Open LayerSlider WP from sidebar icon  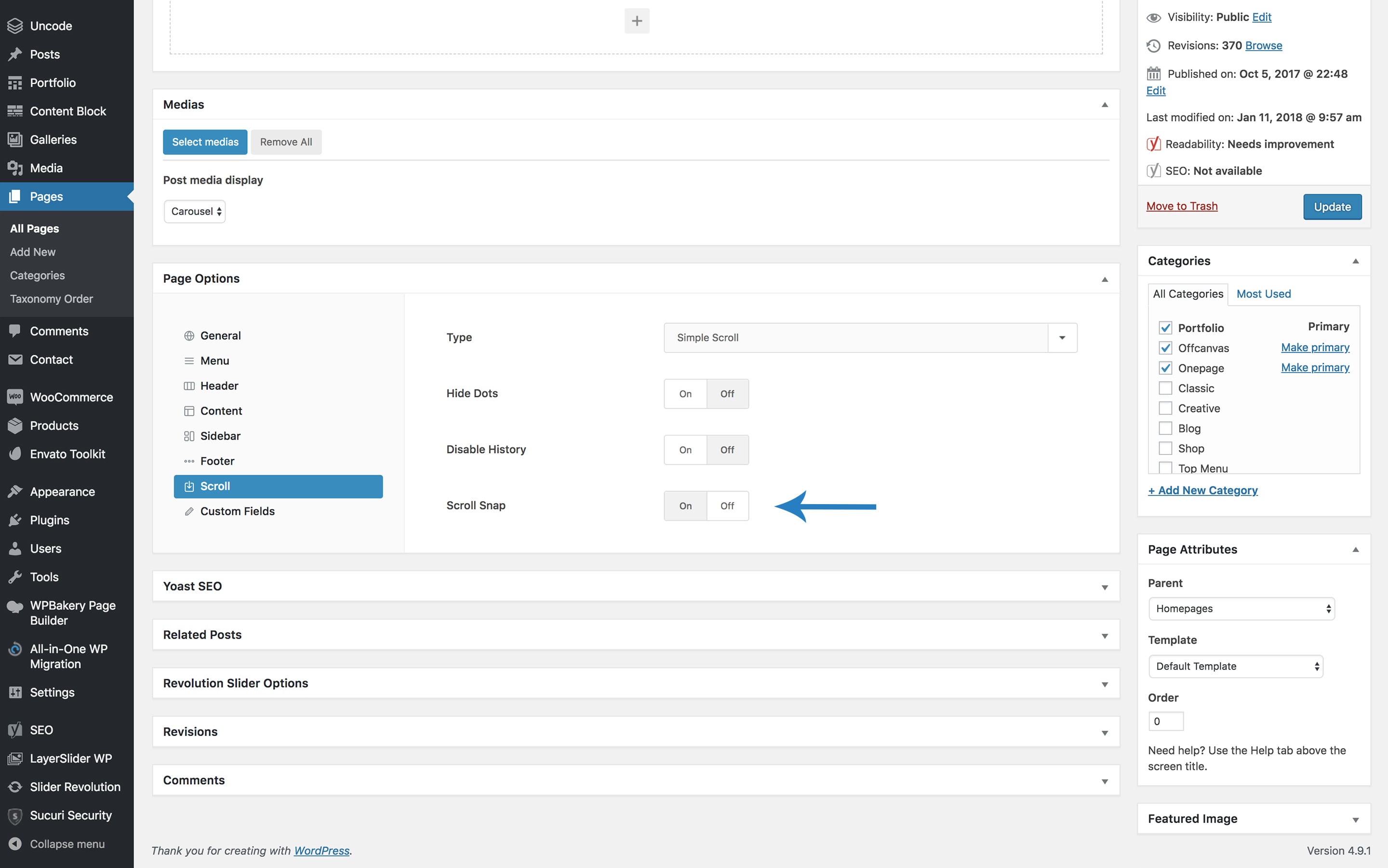[x=15, y=758]
